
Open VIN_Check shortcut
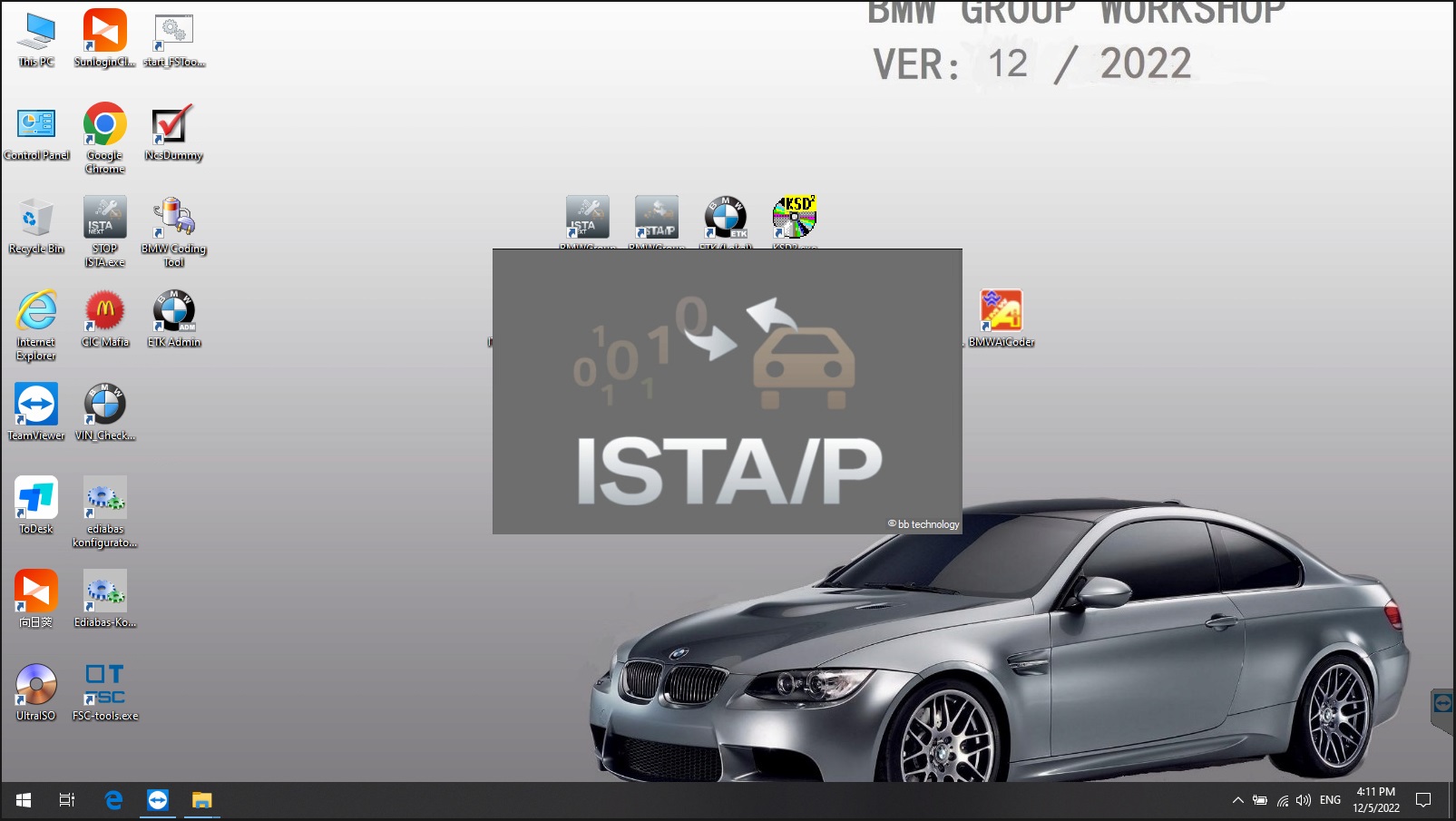[105, 414]
